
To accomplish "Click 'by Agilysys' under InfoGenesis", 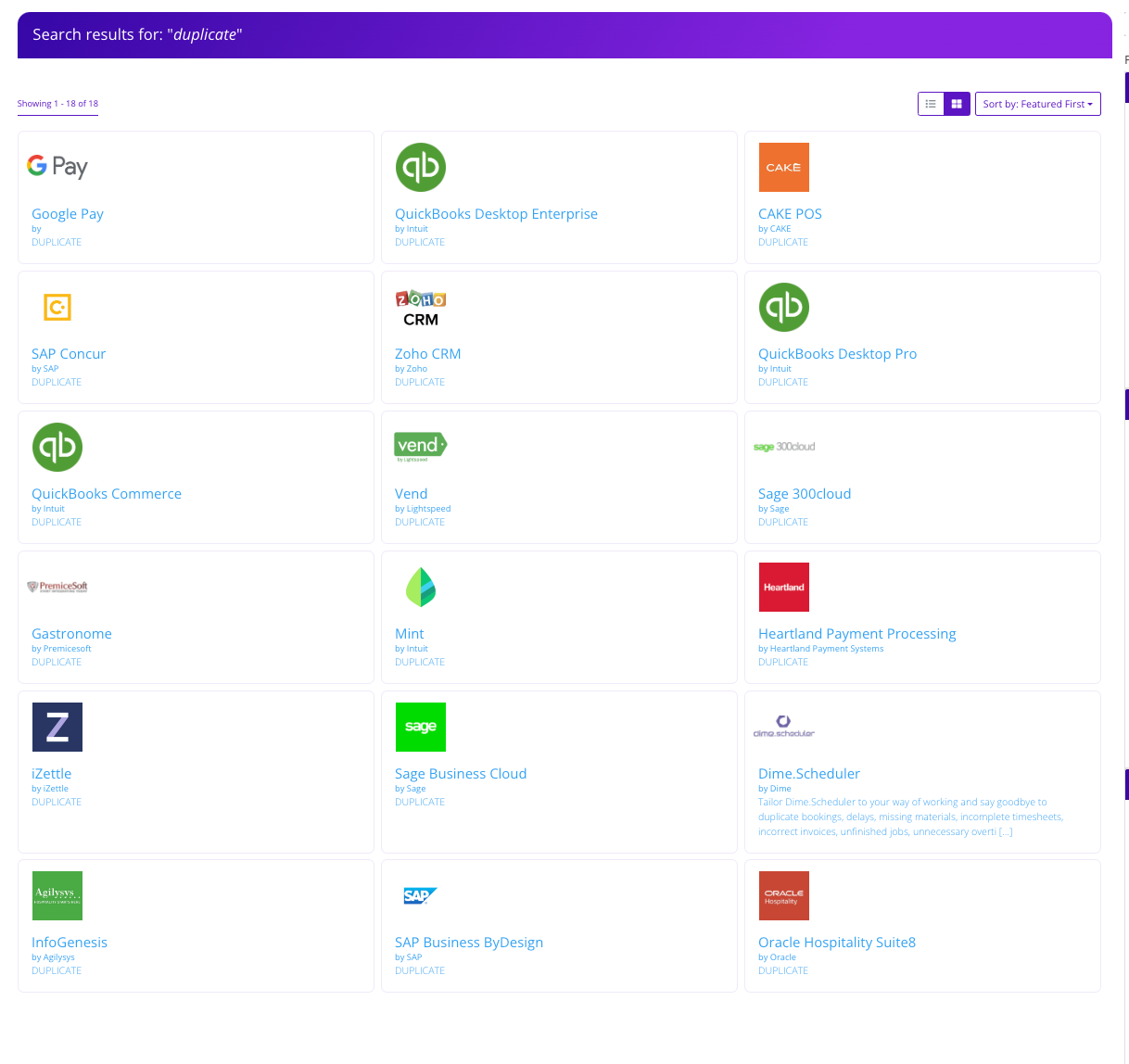I will [53, 957].
